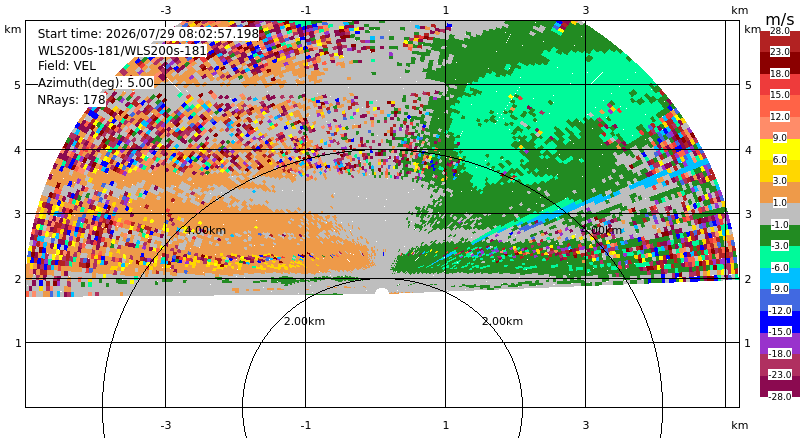Click the blue -15.0 color band
Screen dimensions: 800x438
coord(780,321)
